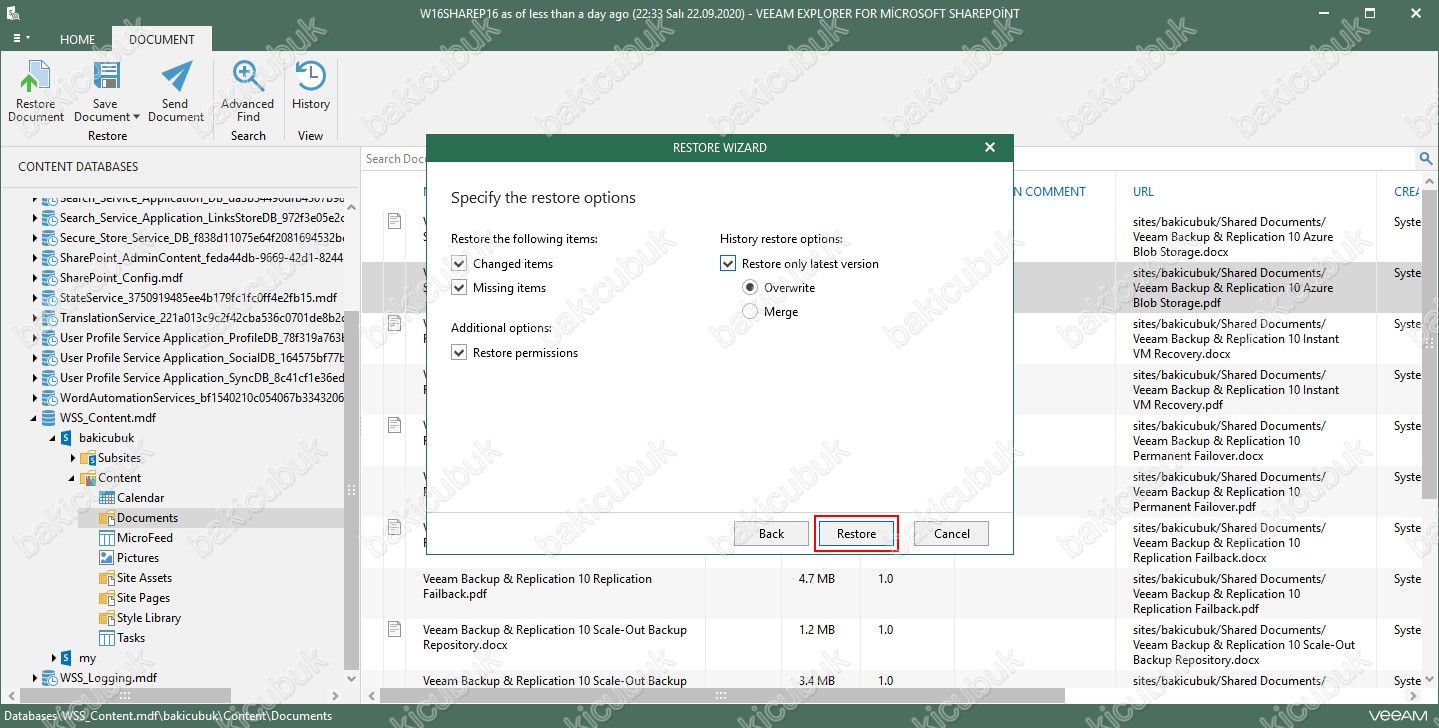This screenshot has height=728, width=1439.
Task: Open the application menu hamburger icon
Action: click(x=20, y=38)
